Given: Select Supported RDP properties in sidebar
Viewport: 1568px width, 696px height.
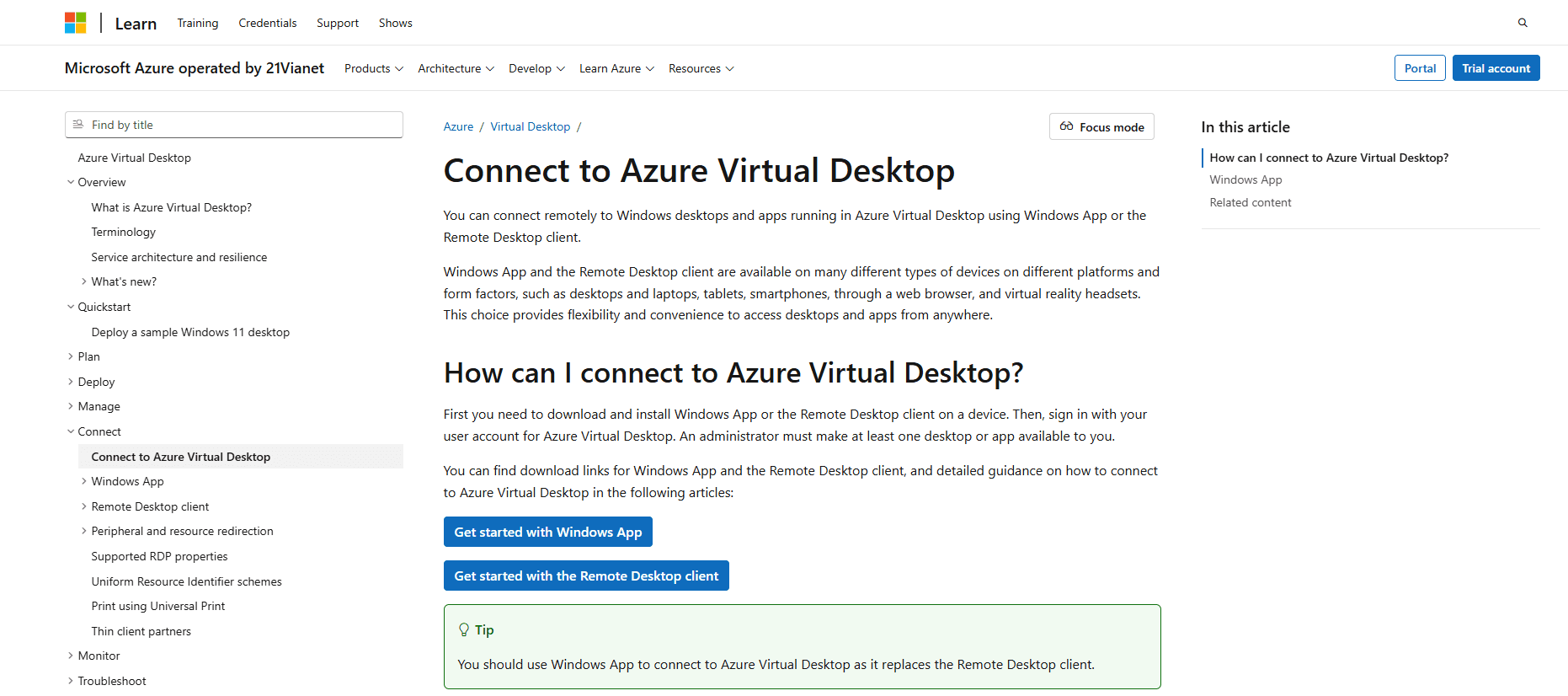Looking at the screenshot, I should pos(159,556).
